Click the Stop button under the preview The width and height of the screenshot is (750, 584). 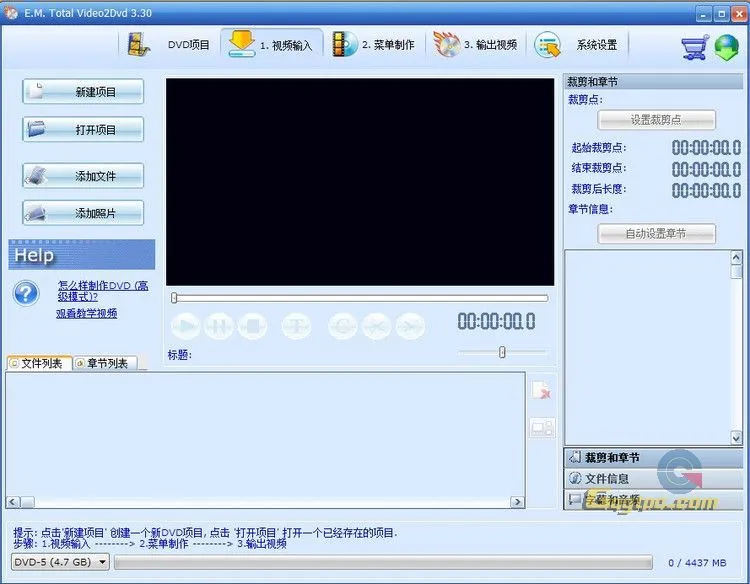click(x=253, y=326)
